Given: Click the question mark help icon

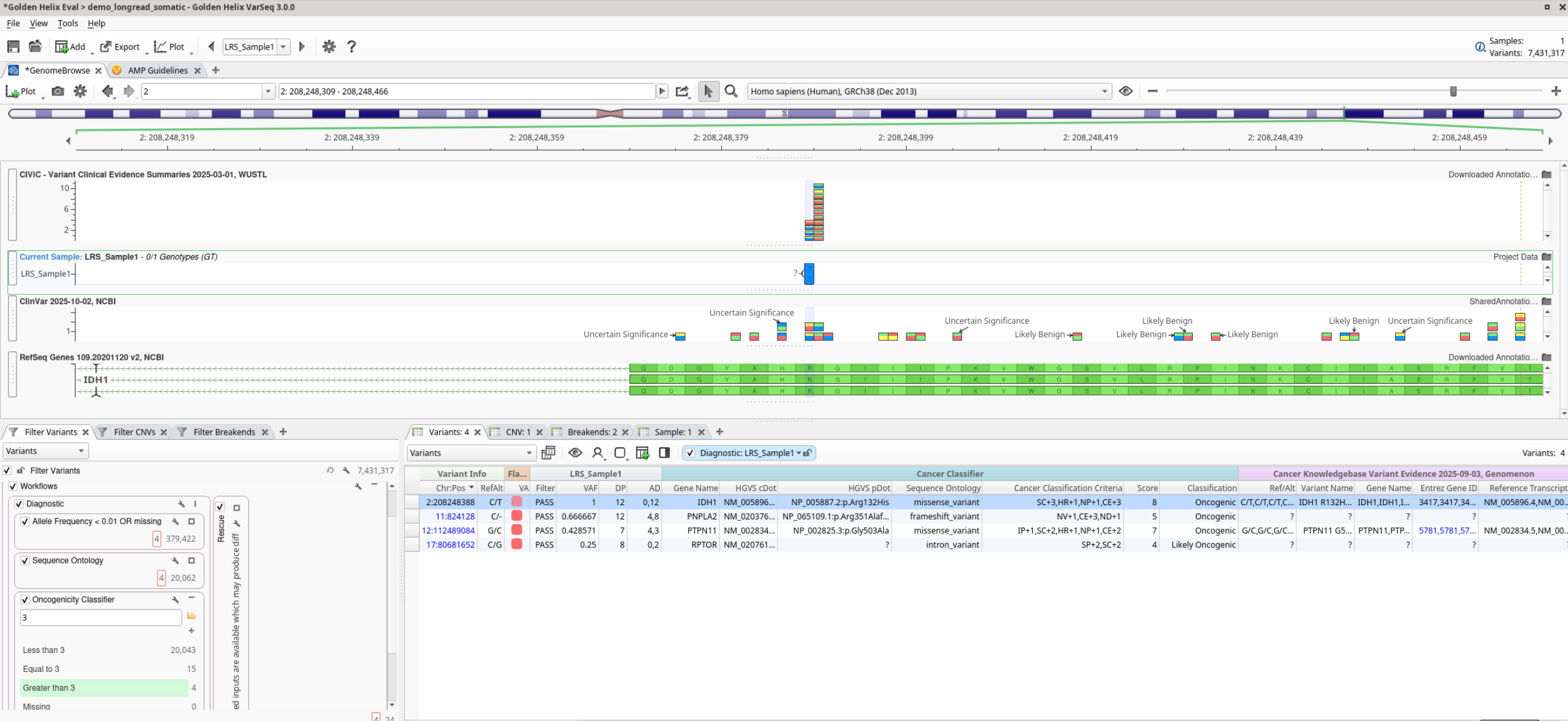Looking at the screenshot, I should (x=351, y=47).
